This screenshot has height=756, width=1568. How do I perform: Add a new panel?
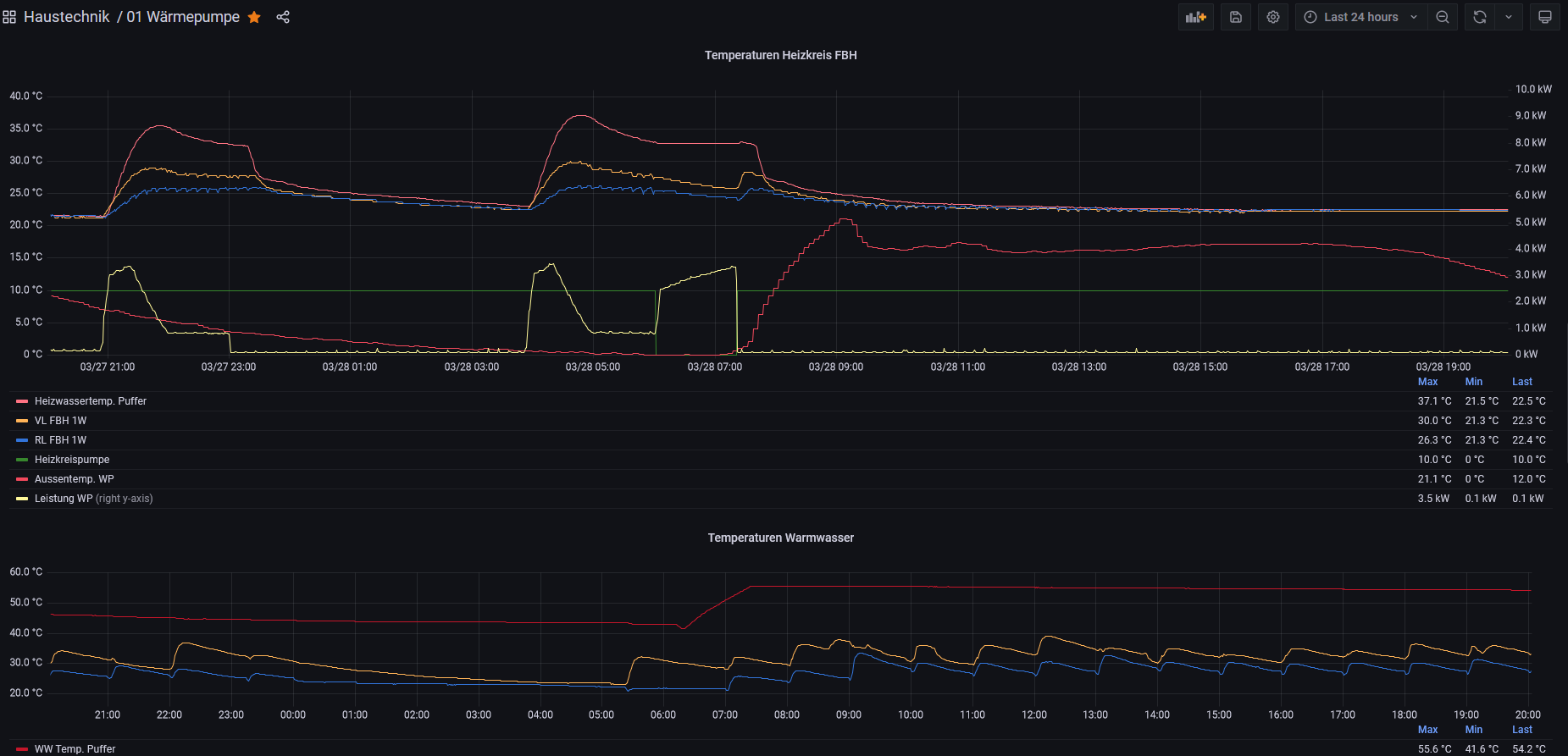(1196, 17)
